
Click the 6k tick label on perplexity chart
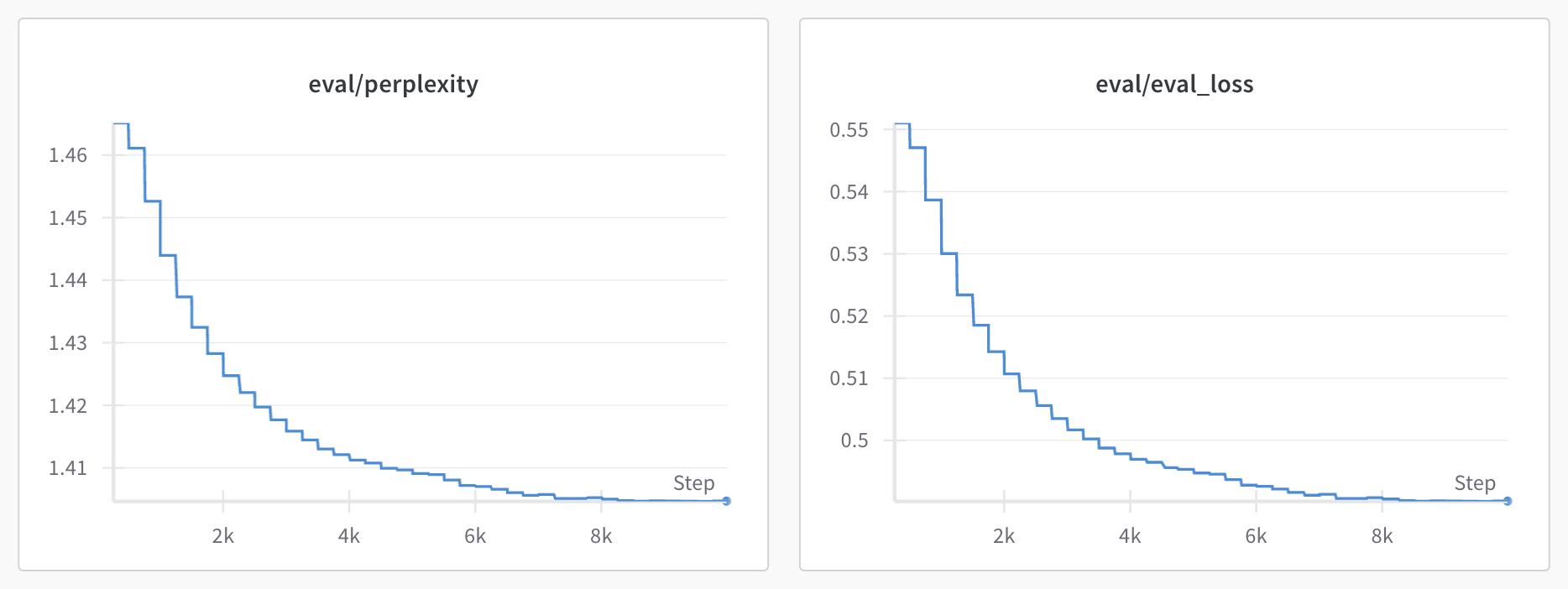[x=475, y=536]
